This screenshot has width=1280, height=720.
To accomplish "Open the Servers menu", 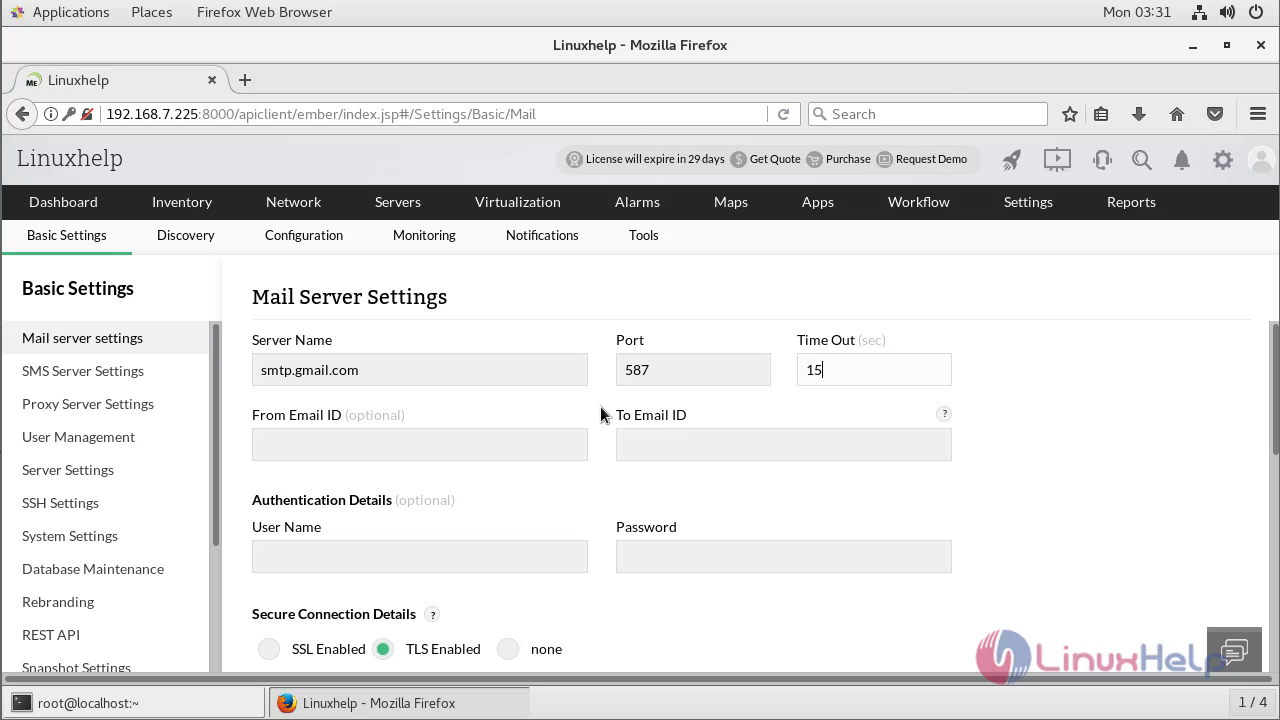I will click(x=398, y=202).
